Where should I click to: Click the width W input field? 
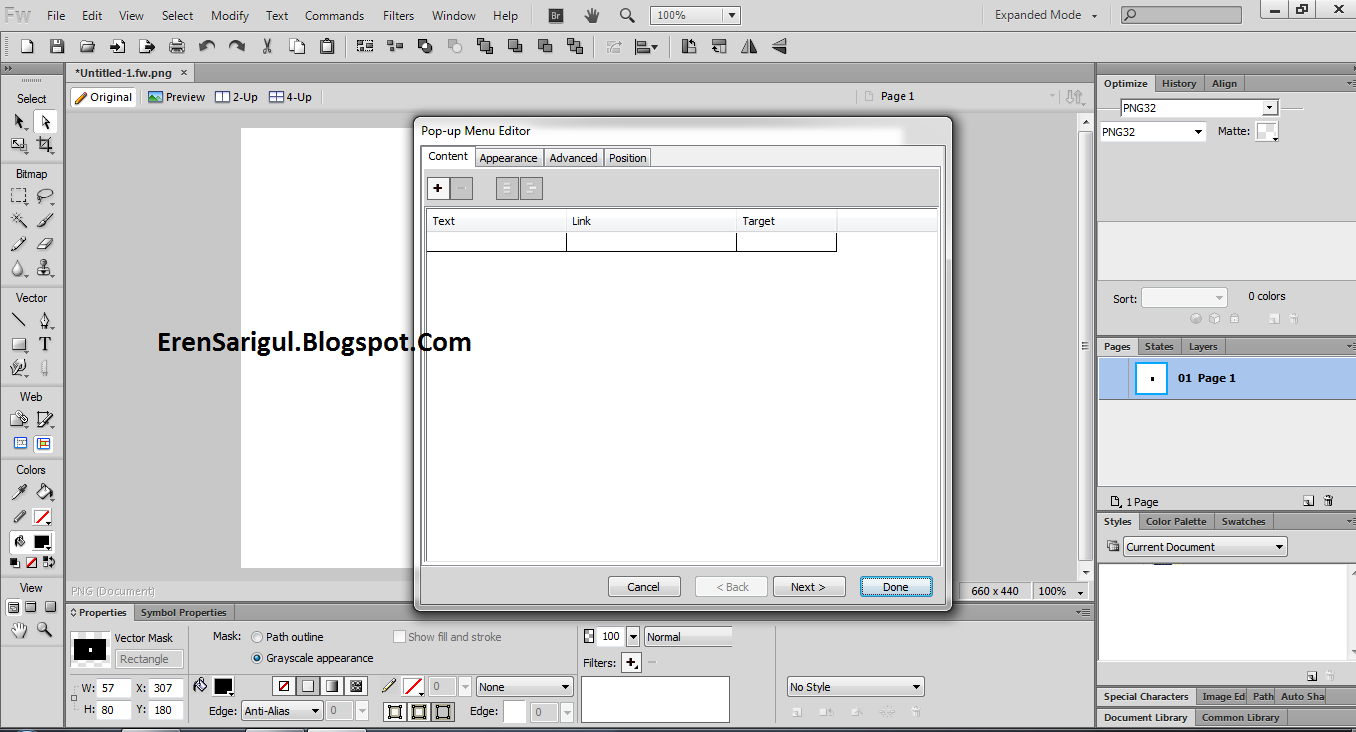115,688
